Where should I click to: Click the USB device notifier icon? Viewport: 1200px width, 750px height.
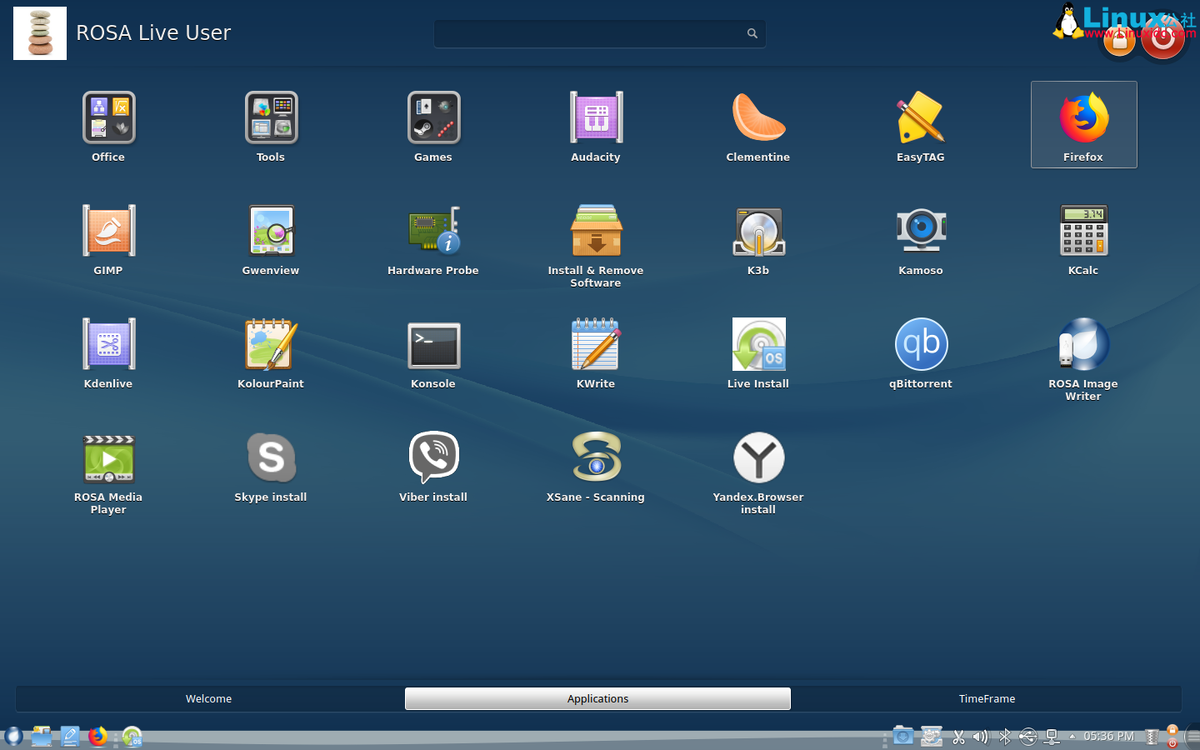(x=1028, y=737)
